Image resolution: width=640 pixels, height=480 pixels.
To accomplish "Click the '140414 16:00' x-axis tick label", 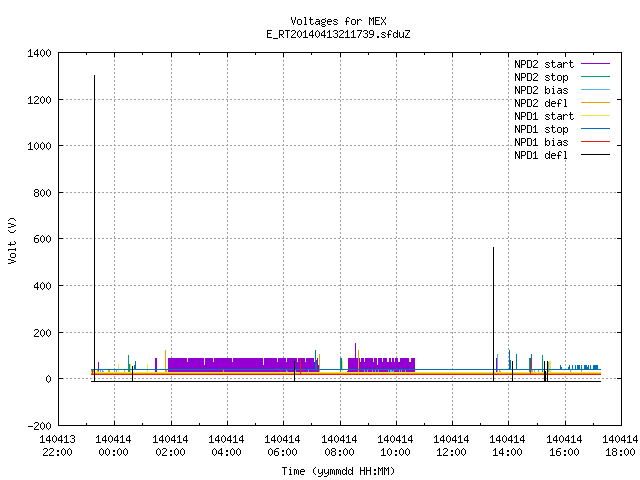I will 564,446.
